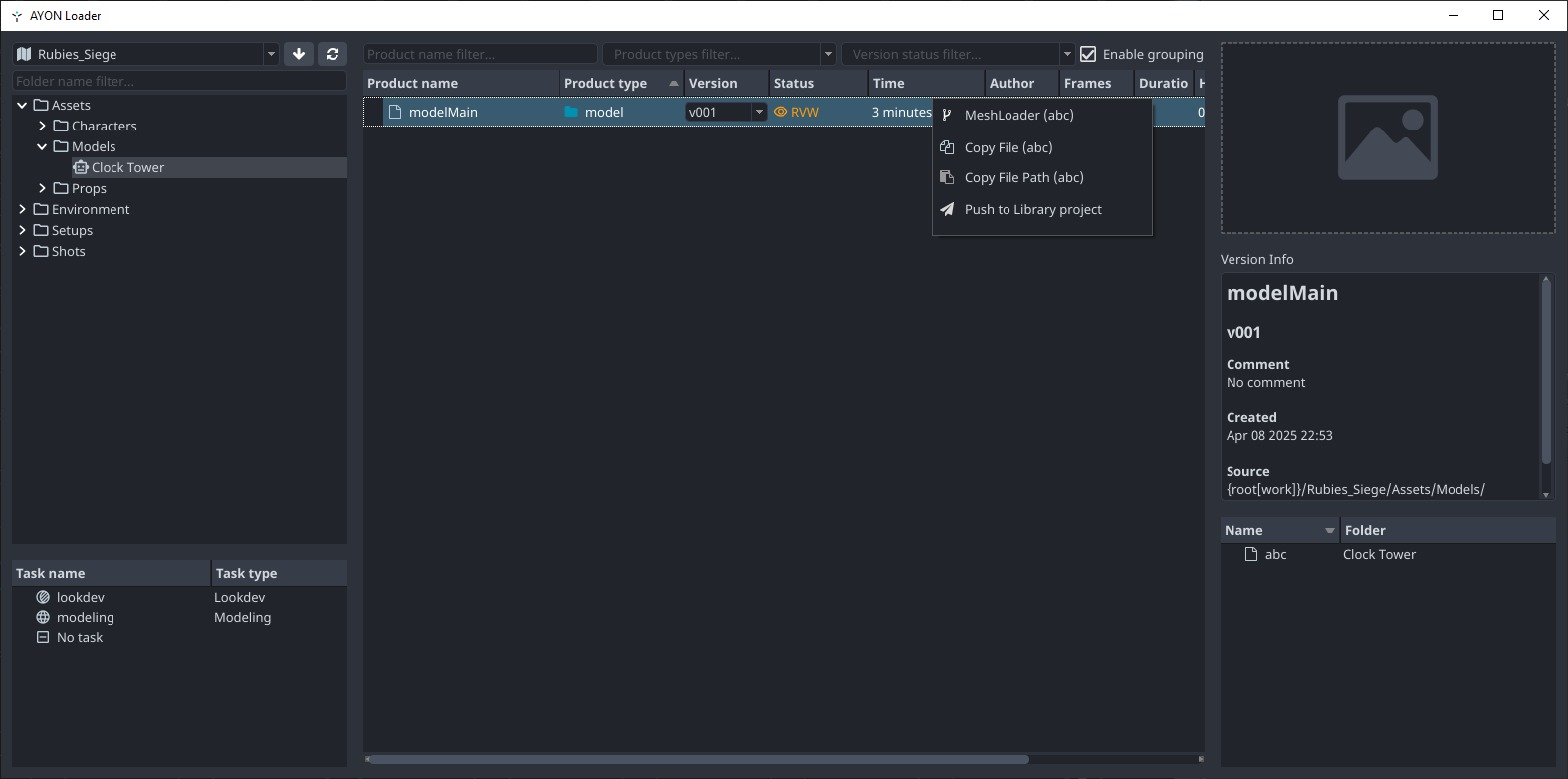Click the Time column header
Viewport: 1568px width, 779px height.
[x=926, y=83]
